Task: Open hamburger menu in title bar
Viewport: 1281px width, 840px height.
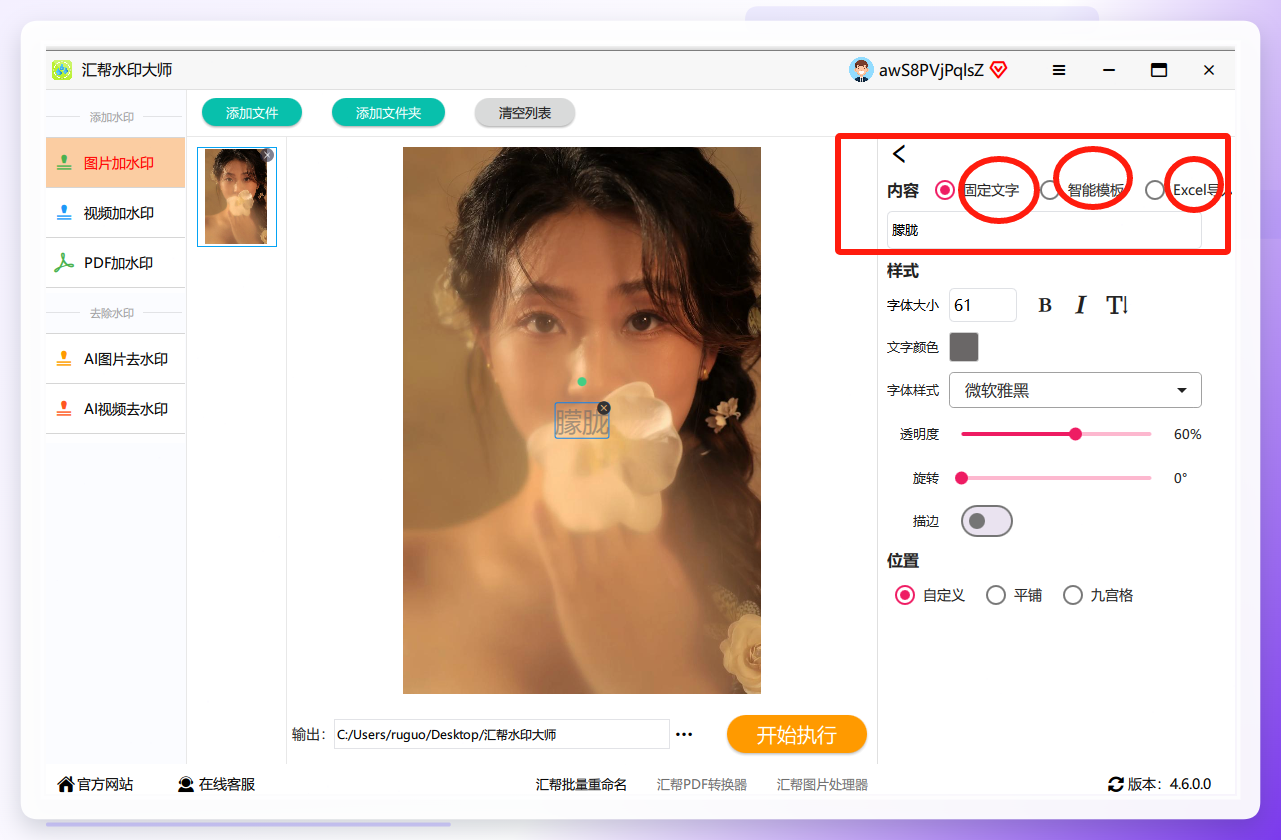Action: point(1059,70)
